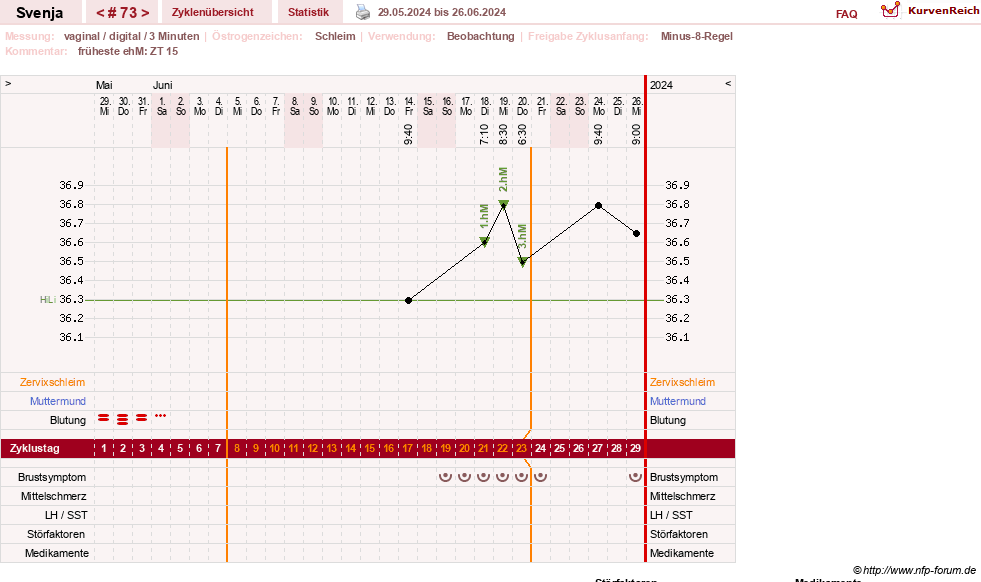The width and height of the screenshot is (981, 582).
Task: Click cycle day 24 in the Zyklustag row
Action: [x=541, y=449]
